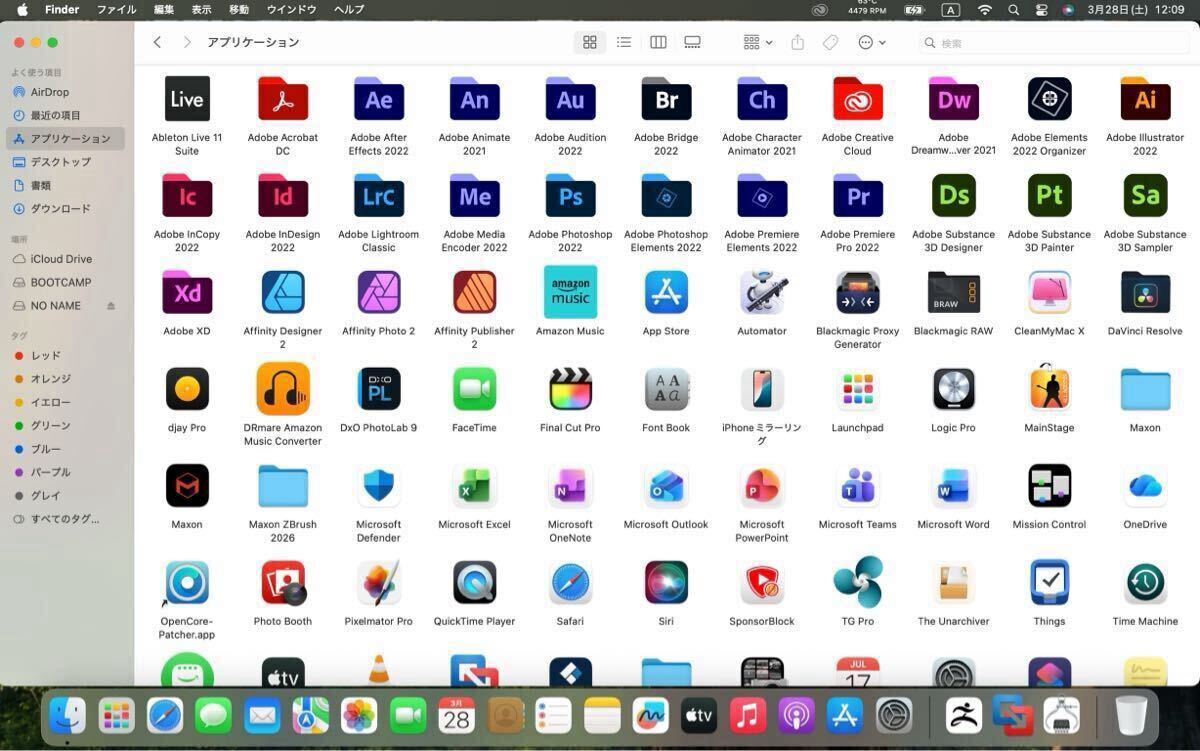Select DaVinci Resolve folder

coord(1145,292)
